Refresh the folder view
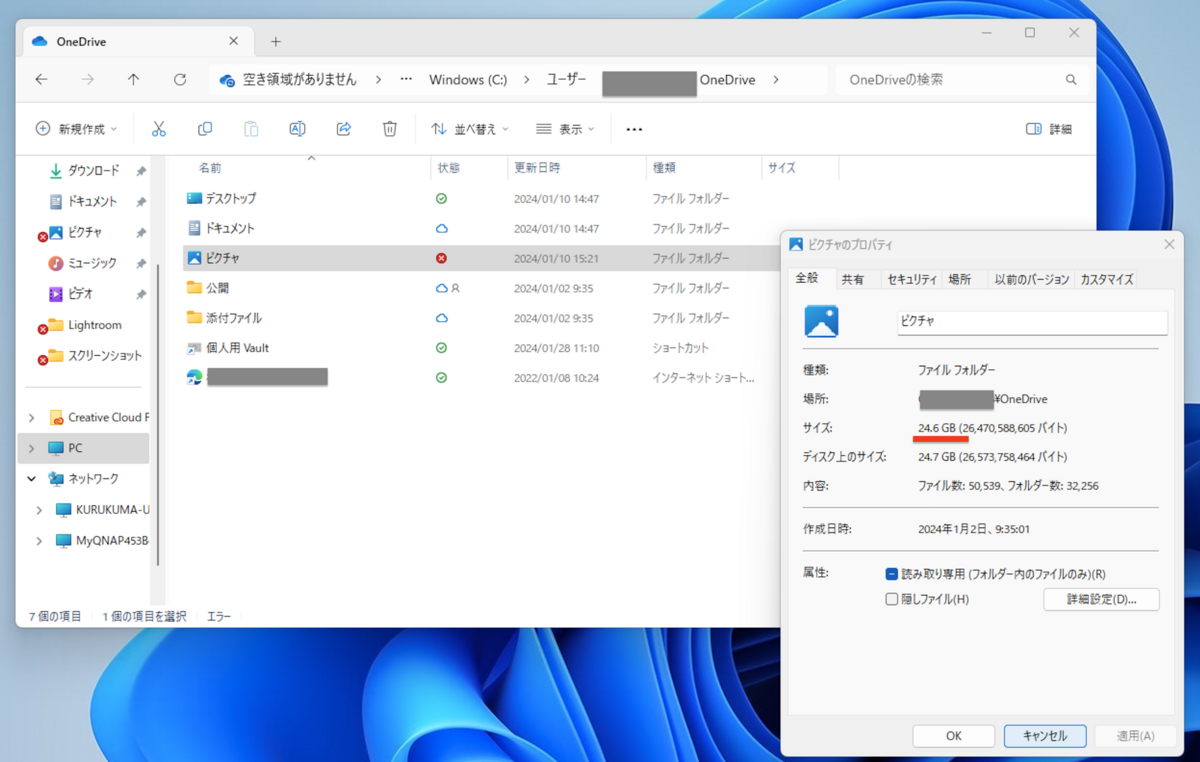Viewport: 1200px width, 762px height. tap(180, 80)
